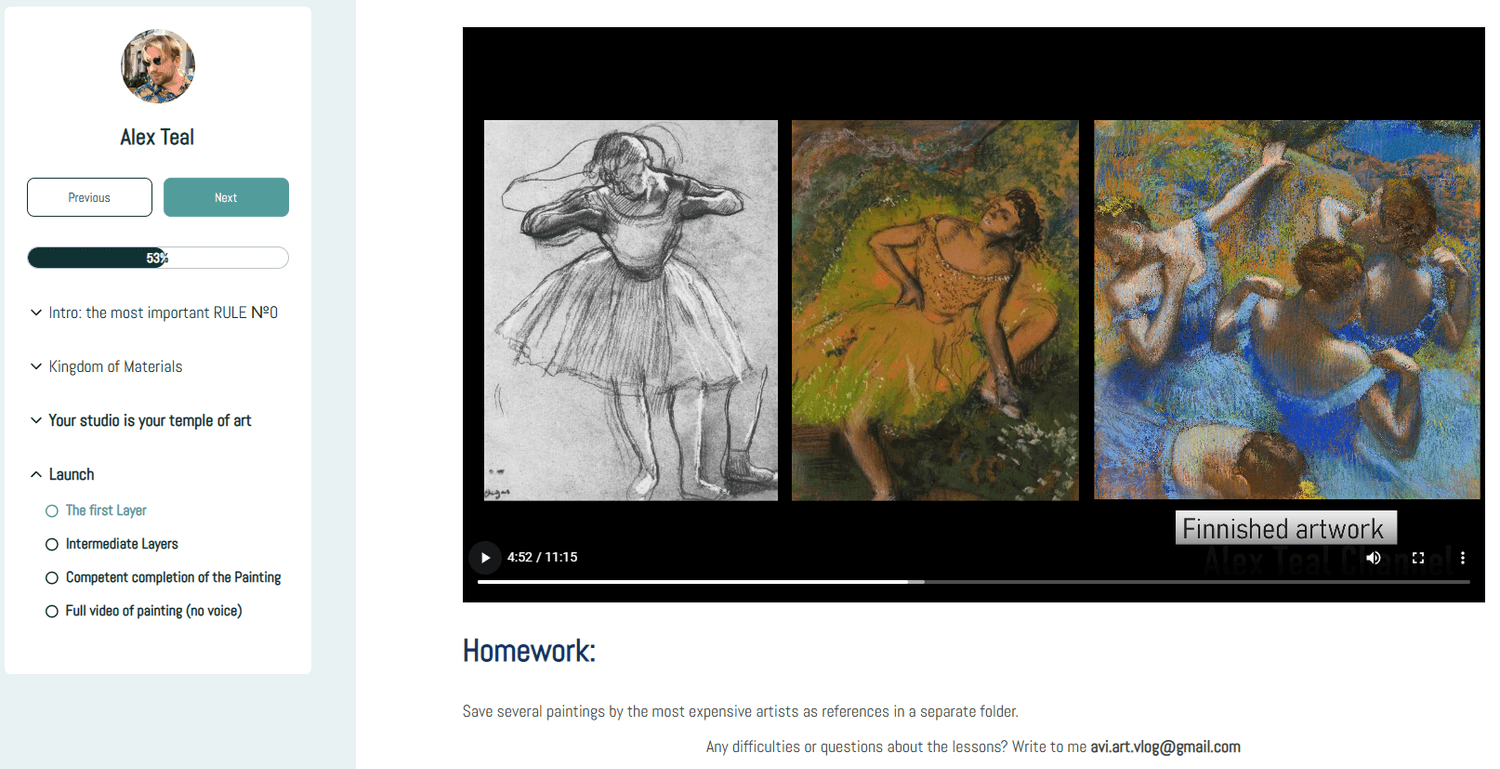Go to the Previous lesson
This screenshot has width=1500, height=769.
[89, 197]
